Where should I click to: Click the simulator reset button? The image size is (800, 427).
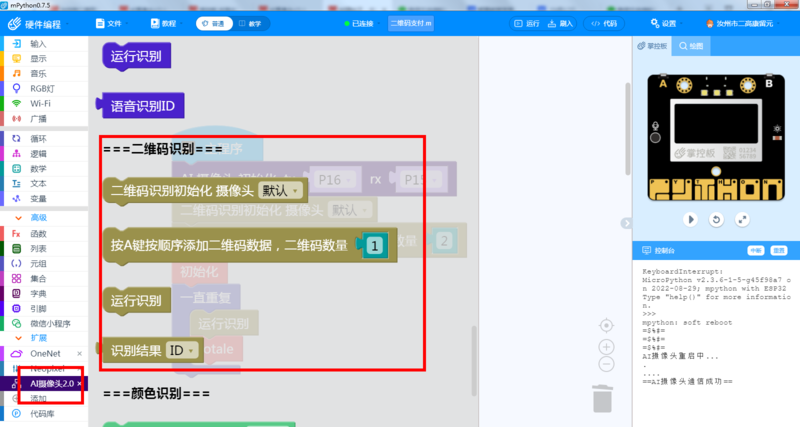click(715, 219)
